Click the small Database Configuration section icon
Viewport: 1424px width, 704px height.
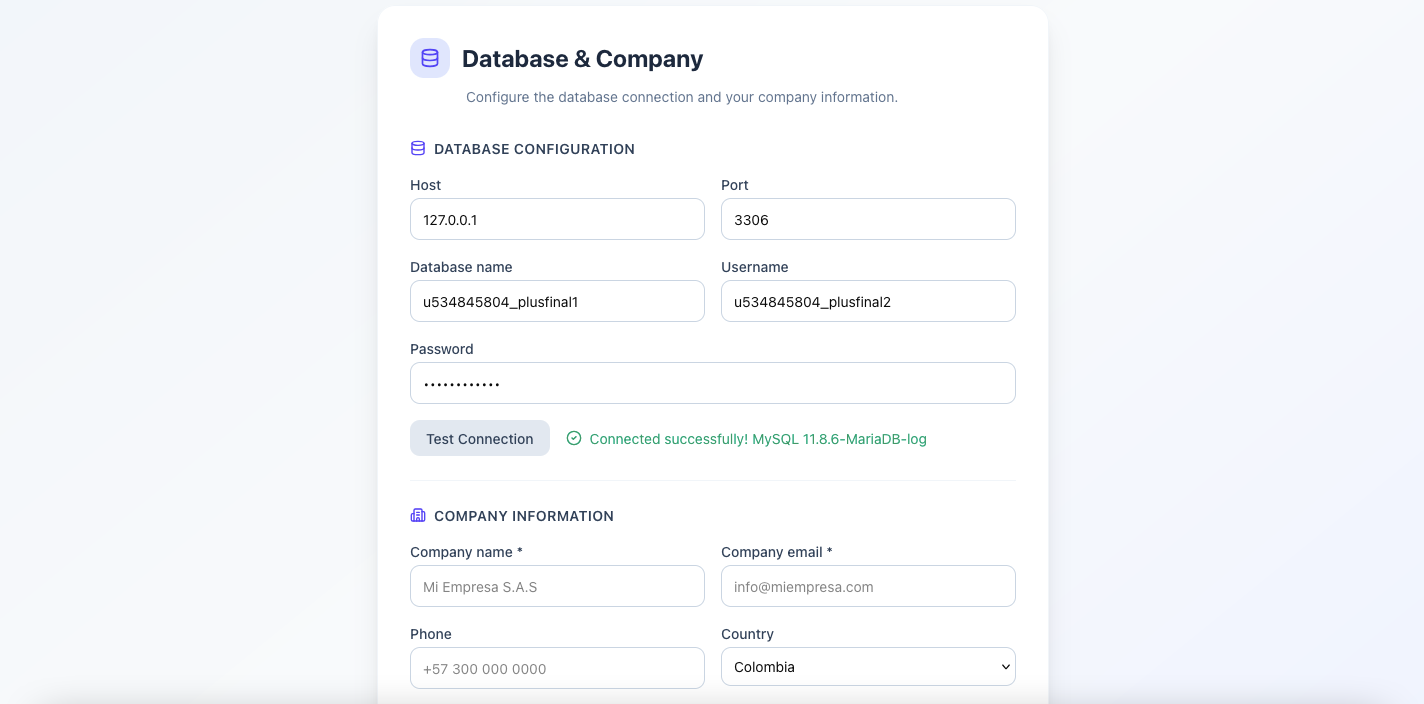[x=418, y=148]
